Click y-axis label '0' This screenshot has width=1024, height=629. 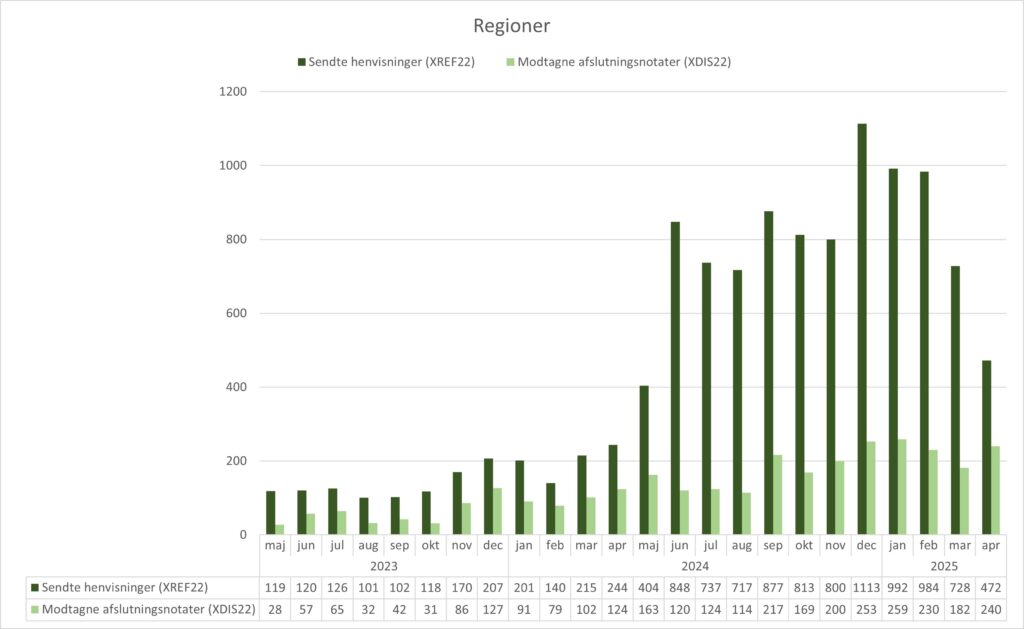(243, 535)
